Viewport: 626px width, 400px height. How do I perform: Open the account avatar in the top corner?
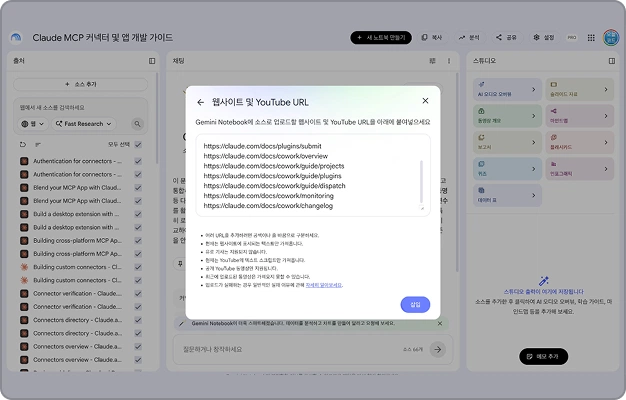tap(611, 38)
